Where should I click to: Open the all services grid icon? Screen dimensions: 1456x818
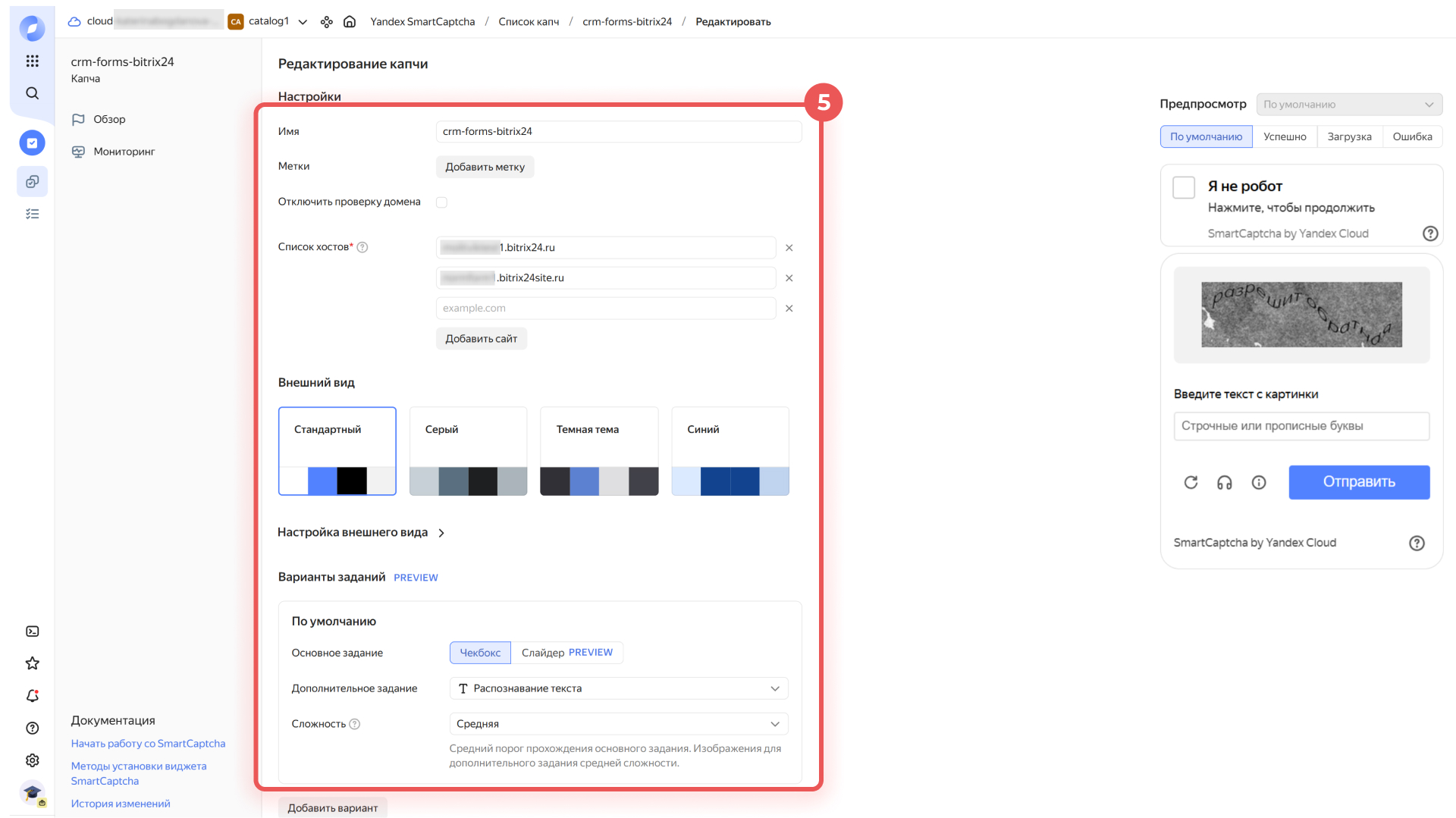32,61
